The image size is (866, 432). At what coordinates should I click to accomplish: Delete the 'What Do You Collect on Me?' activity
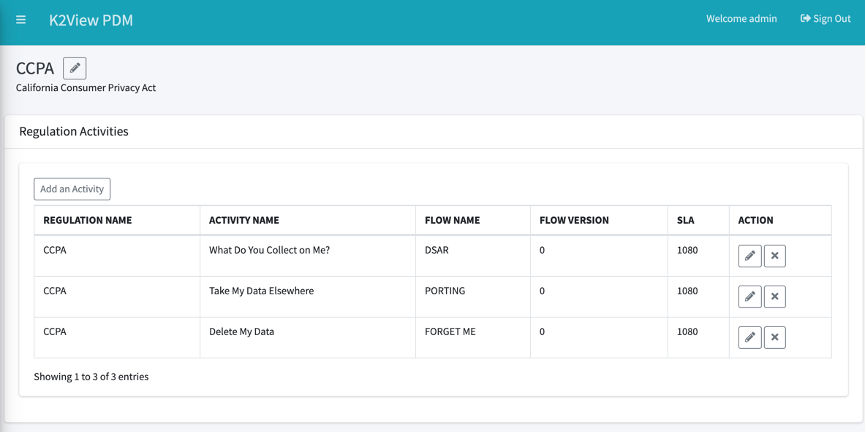(x=774, y=256)
